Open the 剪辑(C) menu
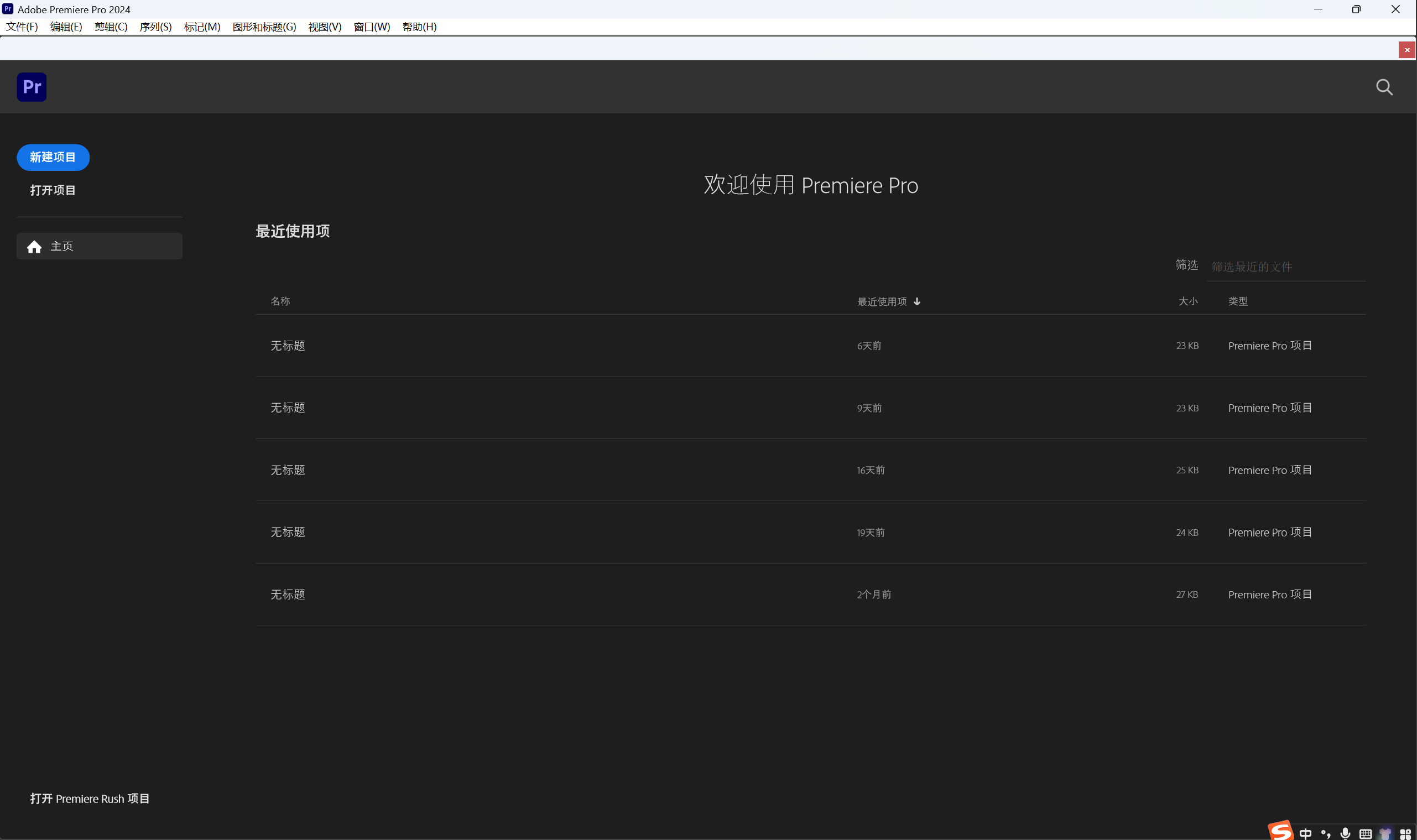This screenshot has height=840, width=1417. tap(111, 27)
